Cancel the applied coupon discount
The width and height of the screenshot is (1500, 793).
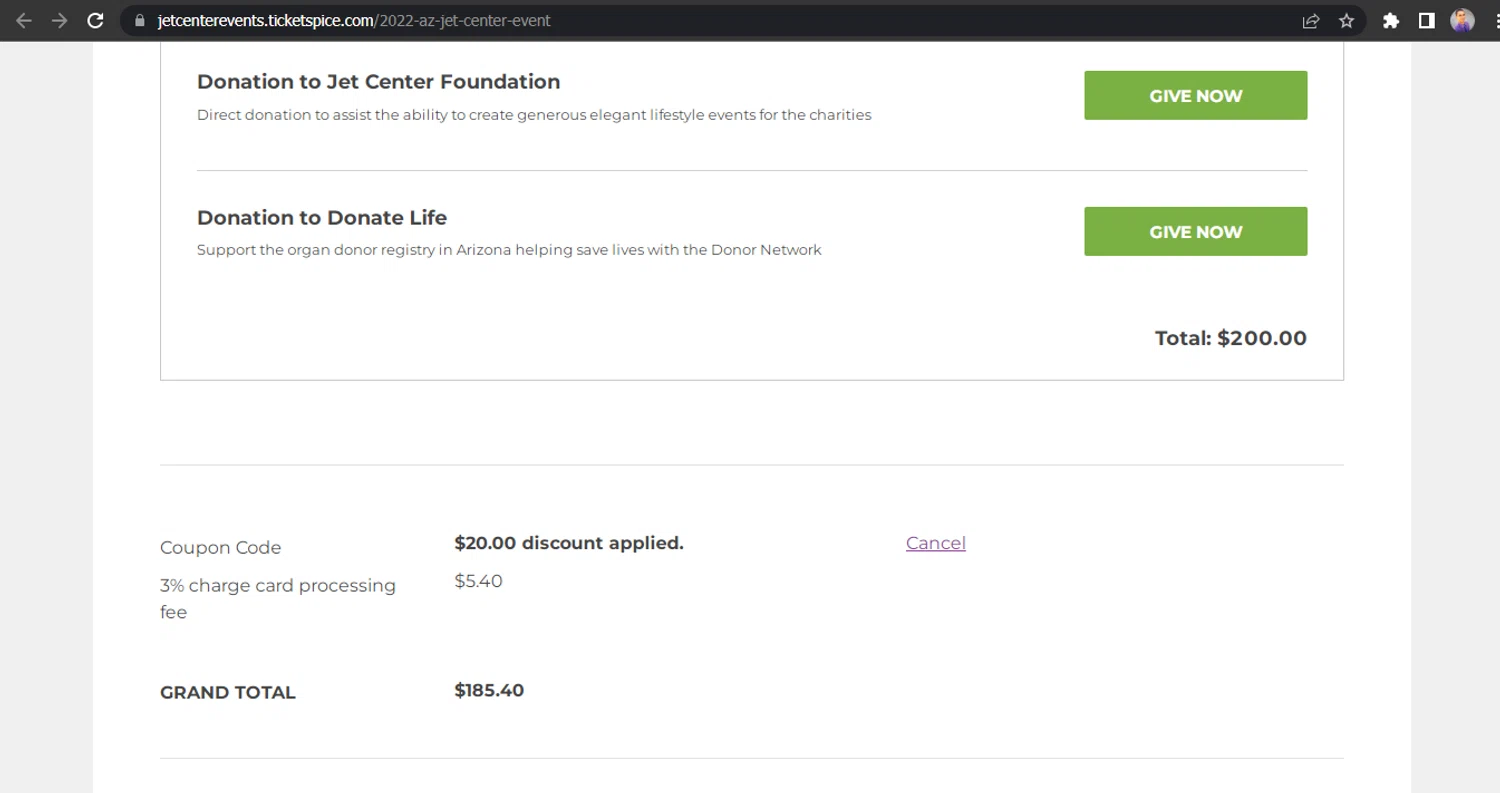tap(935, 543)
